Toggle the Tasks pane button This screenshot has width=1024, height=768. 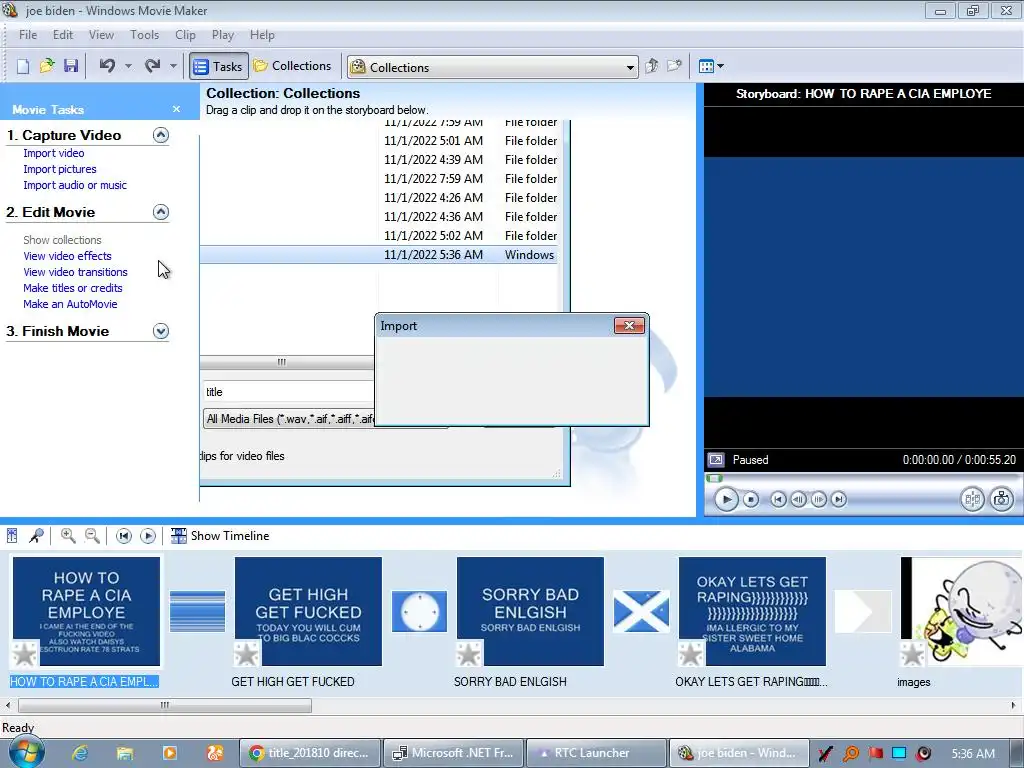(219, 66)
